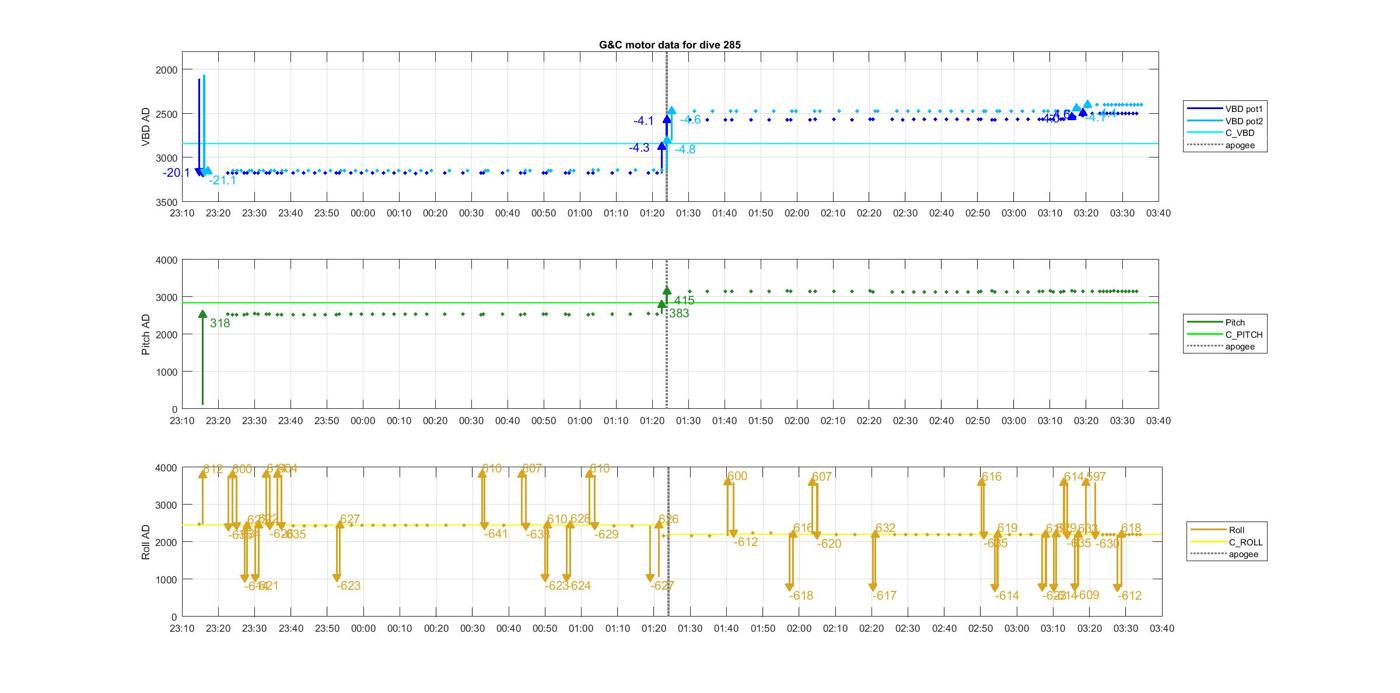
Task: Click the '-620' roll data label
Action: 829,544
